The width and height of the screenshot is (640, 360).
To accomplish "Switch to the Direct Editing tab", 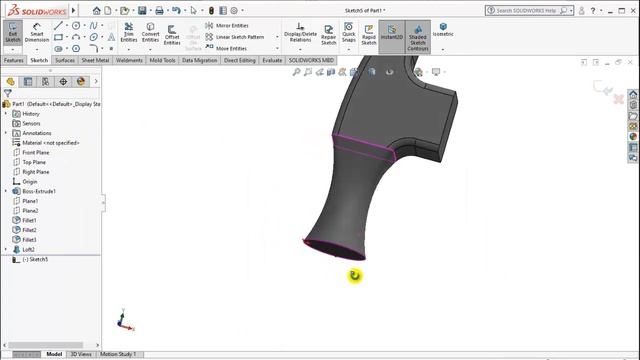I will click(x=240, y=60).
